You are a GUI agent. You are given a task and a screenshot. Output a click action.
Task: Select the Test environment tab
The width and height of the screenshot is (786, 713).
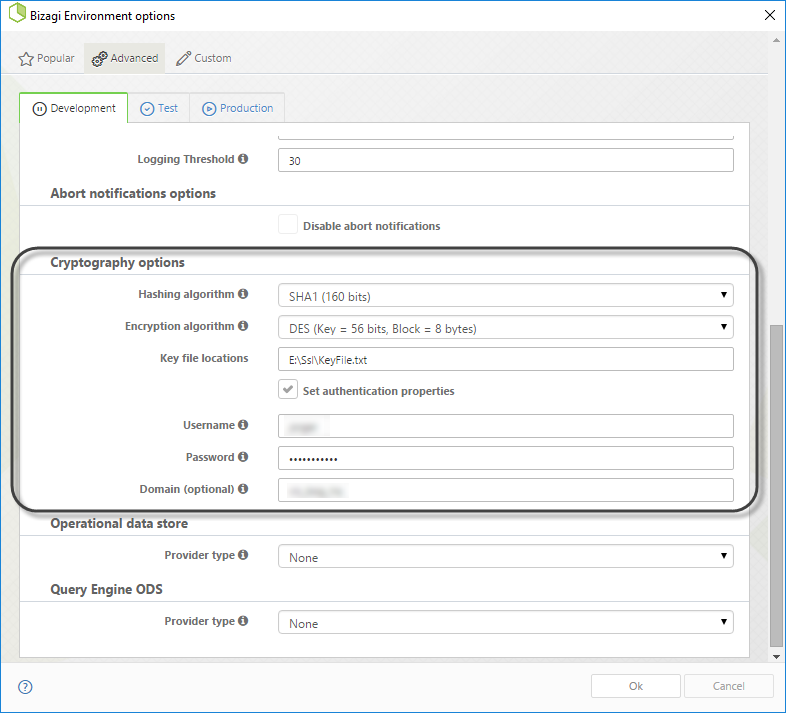(x=159, y=108)
